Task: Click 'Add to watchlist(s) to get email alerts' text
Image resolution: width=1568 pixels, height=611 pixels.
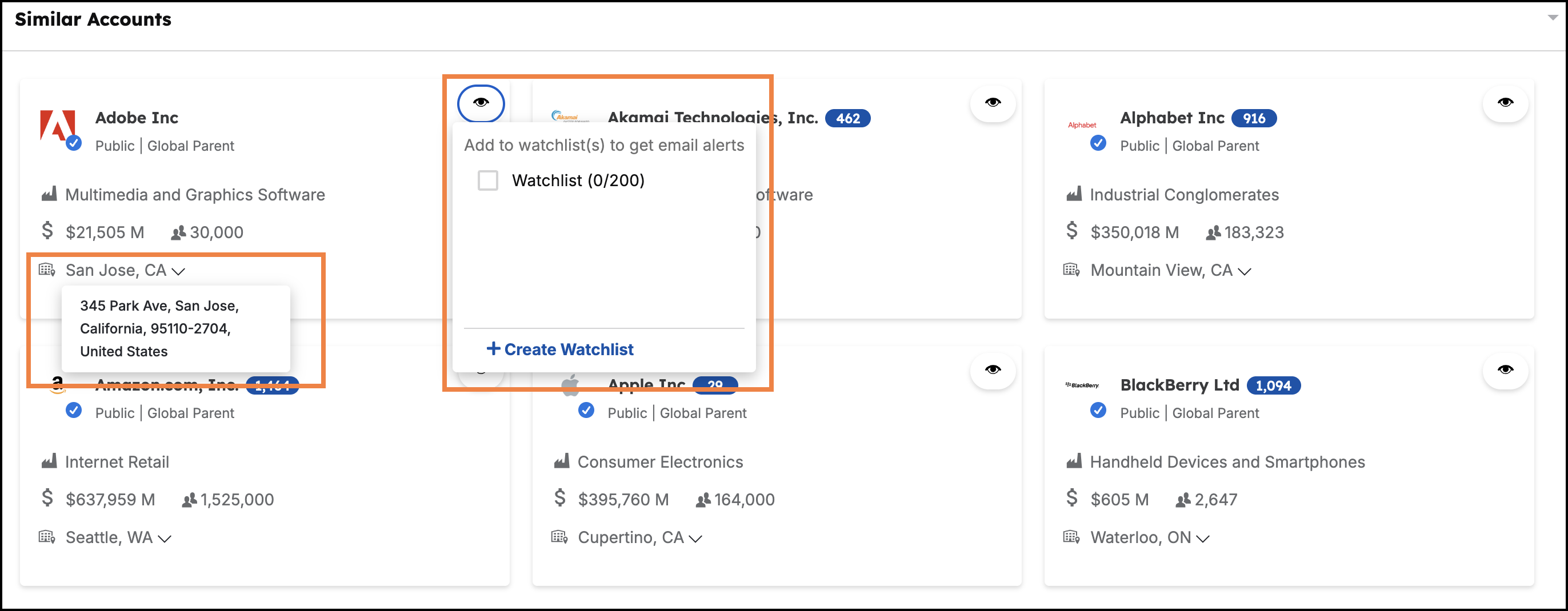Action: click(x=604, y=146)
